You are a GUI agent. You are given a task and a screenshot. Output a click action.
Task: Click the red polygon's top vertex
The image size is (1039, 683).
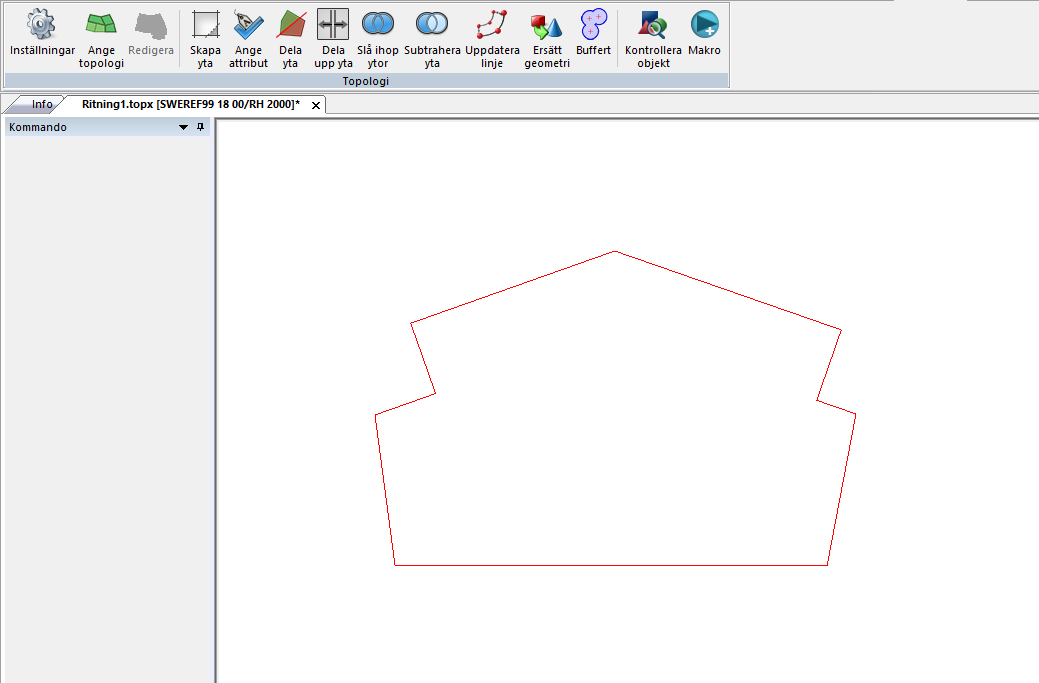(x=614, y=251)
